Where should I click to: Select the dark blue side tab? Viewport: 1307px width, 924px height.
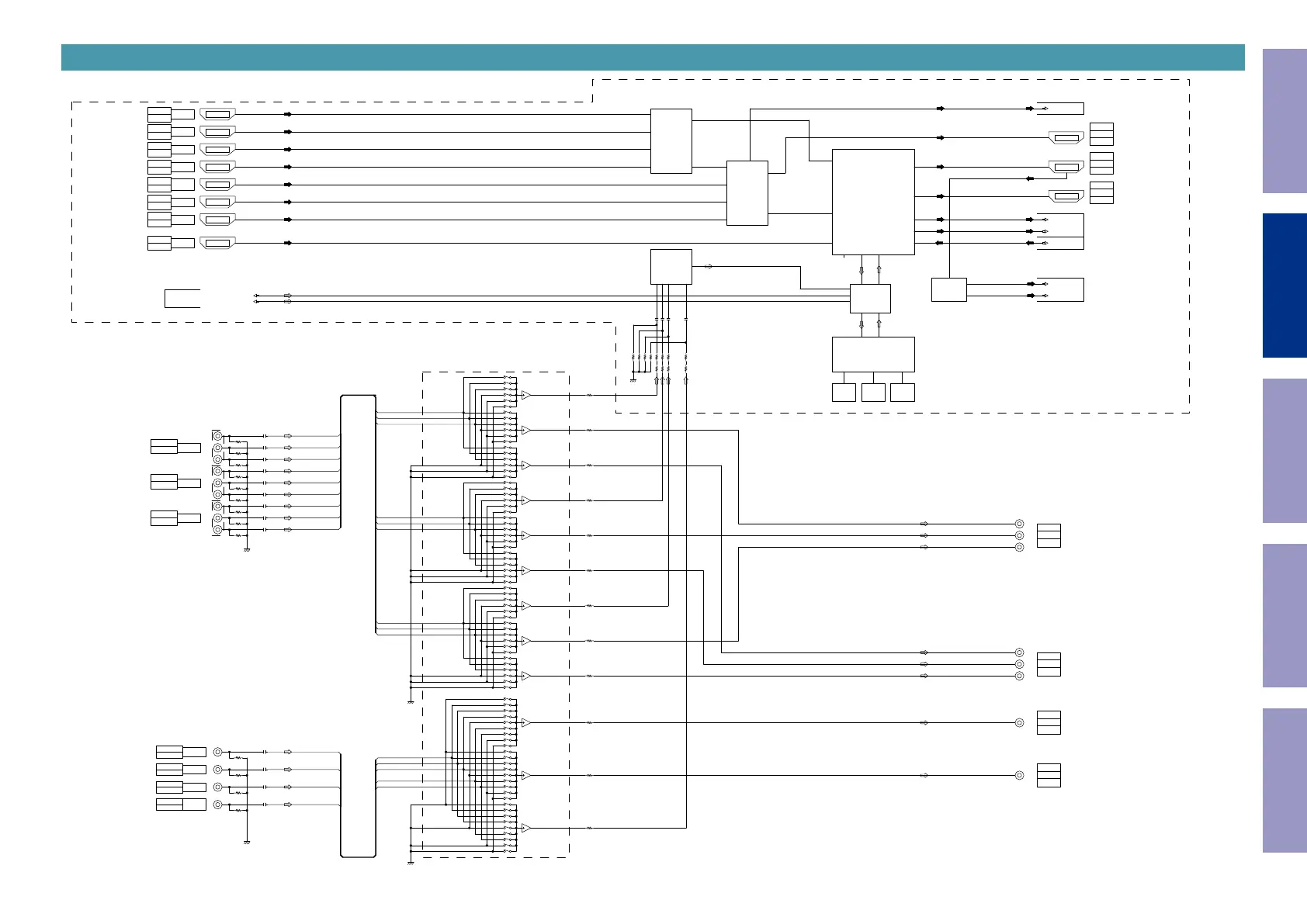pos(1284,286)
